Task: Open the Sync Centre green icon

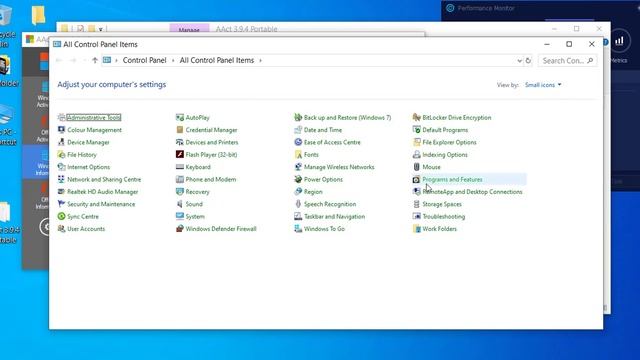Action: (62, 216)
